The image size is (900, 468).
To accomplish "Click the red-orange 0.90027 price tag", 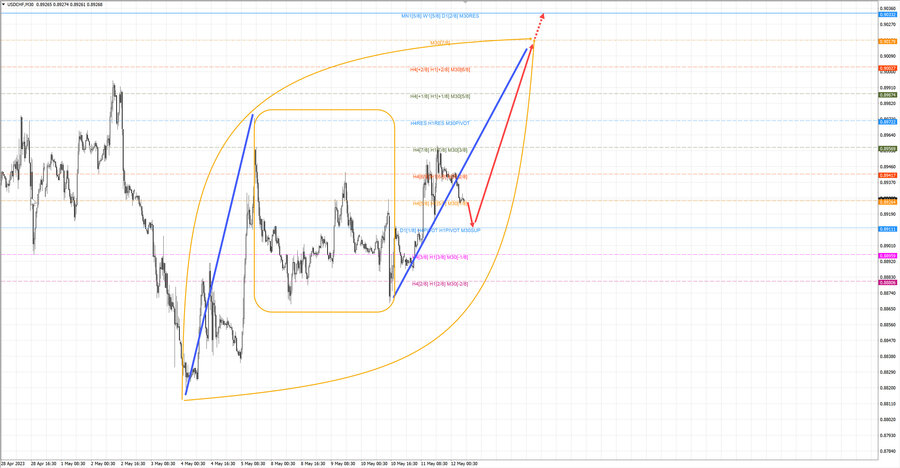I will (x=888, y=68).
